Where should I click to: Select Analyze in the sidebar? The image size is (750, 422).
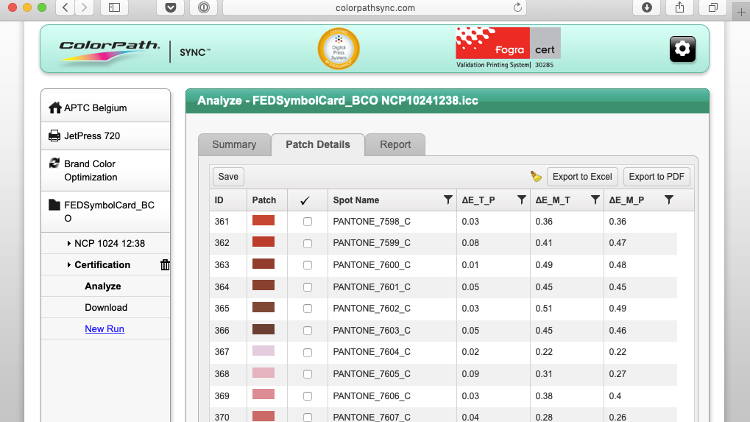click(x=103, y=286)
